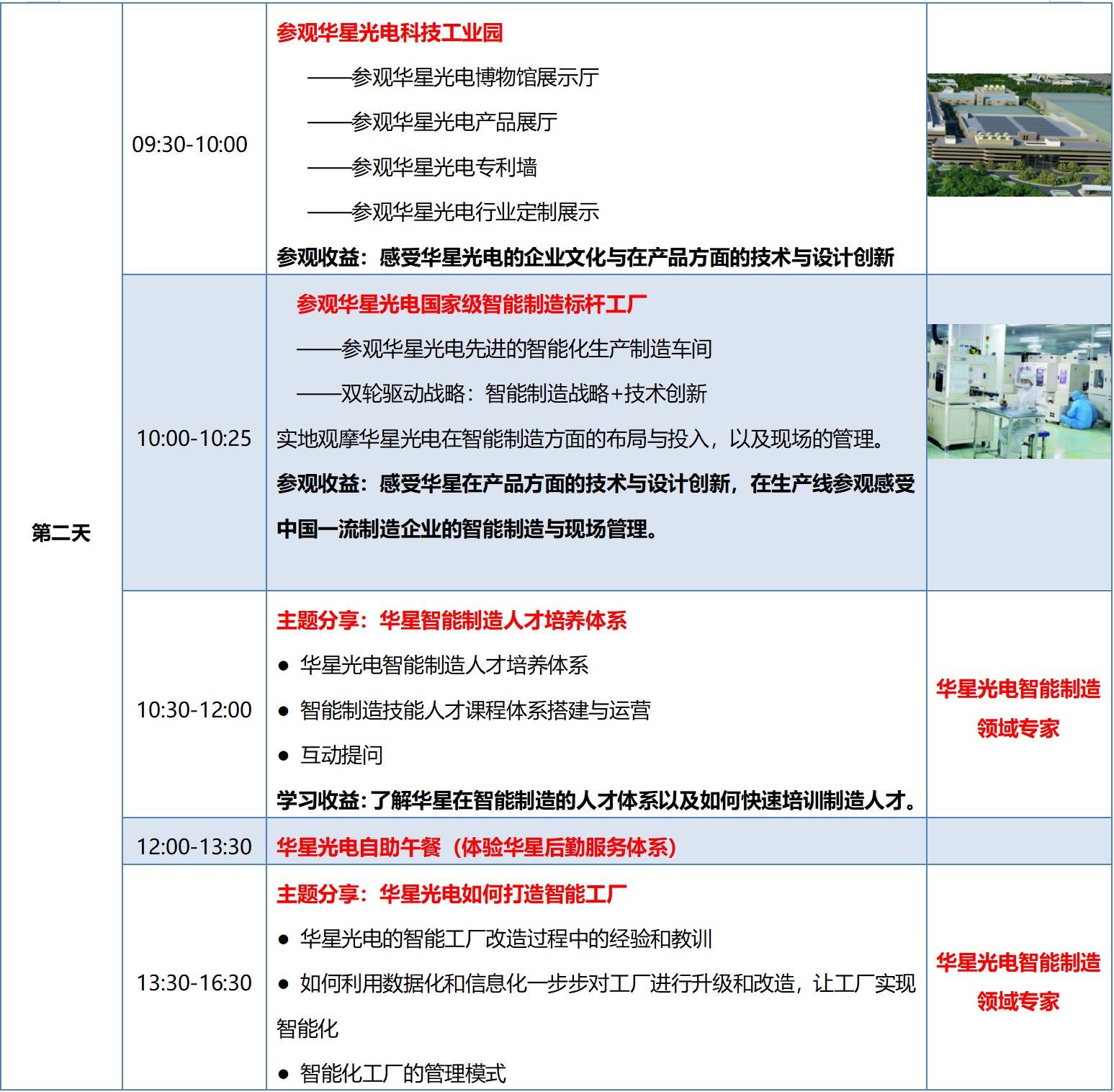The width and height of the screenshot is (1114, 1092).
Task: Select the 互动提问 bullet item
Action: click(x=341, y=755)
